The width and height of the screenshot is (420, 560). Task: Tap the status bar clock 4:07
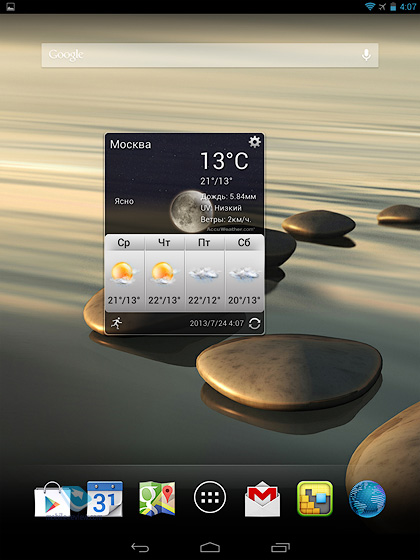click(x=408, y=7)
